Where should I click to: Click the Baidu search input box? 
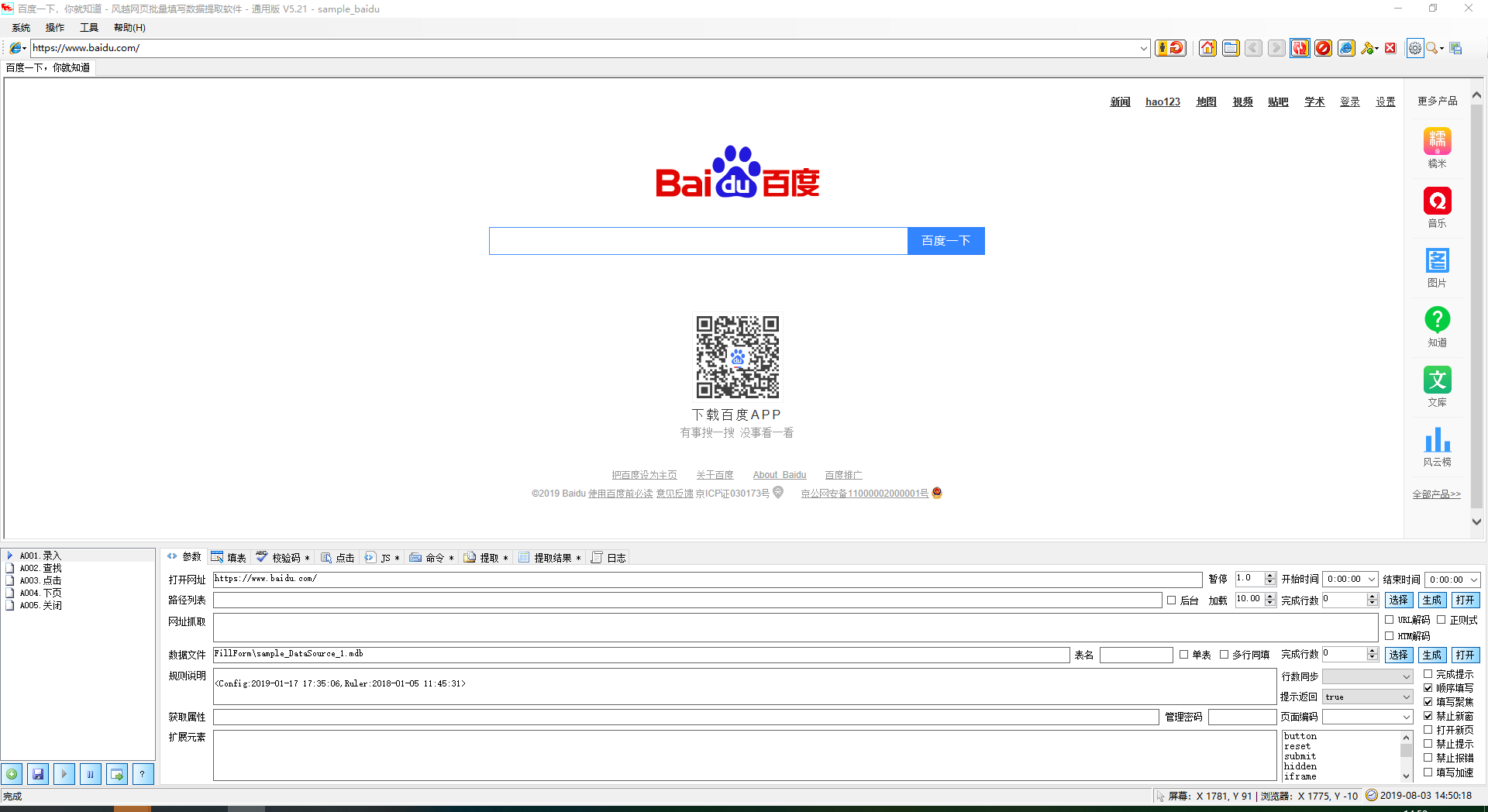698,241
